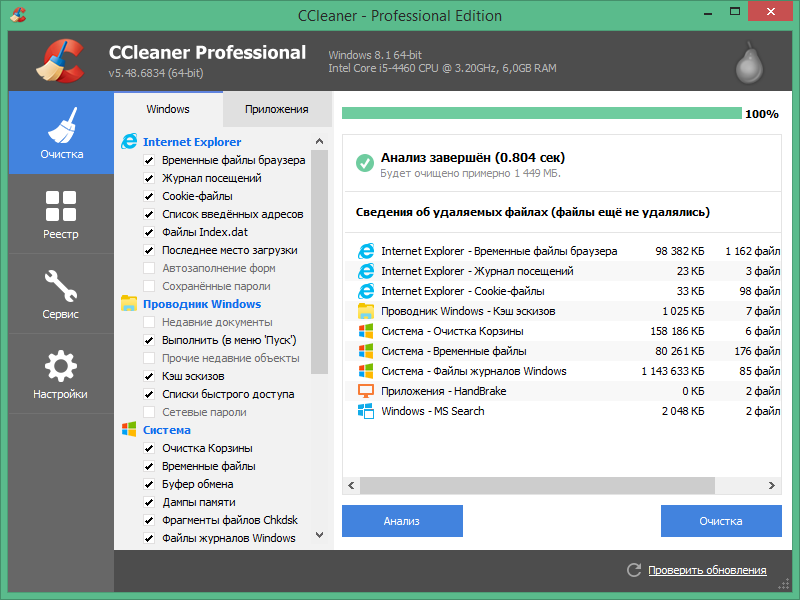Enable the Автозаполнение форм checkbox
The height and width of the screenshot is (600, 800).
149,268
